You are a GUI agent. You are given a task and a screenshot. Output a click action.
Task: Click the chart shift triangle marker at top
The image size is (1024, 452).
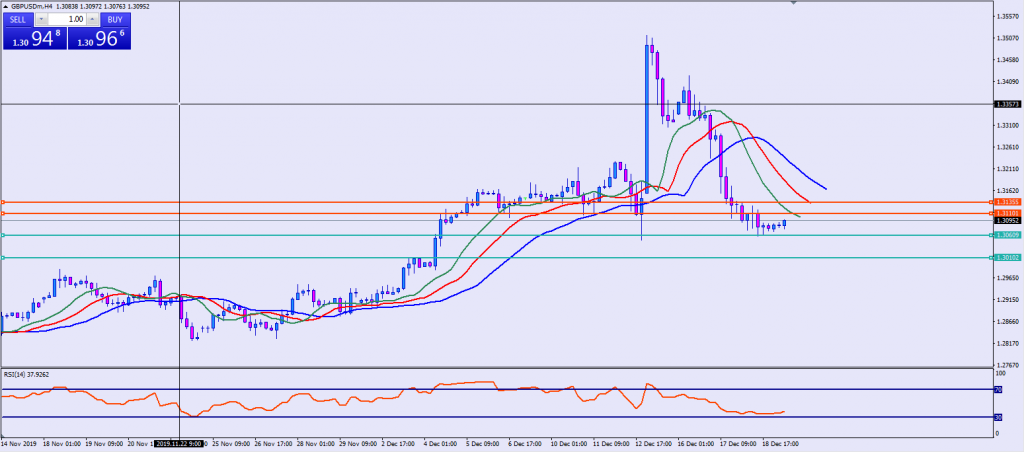pos(795,5)
